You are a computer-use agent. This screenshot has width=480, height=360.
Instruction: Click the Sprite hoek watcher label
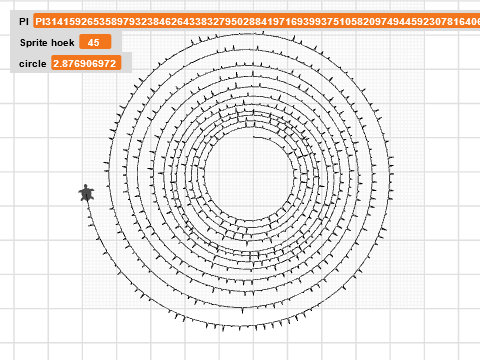pos(47,43)
